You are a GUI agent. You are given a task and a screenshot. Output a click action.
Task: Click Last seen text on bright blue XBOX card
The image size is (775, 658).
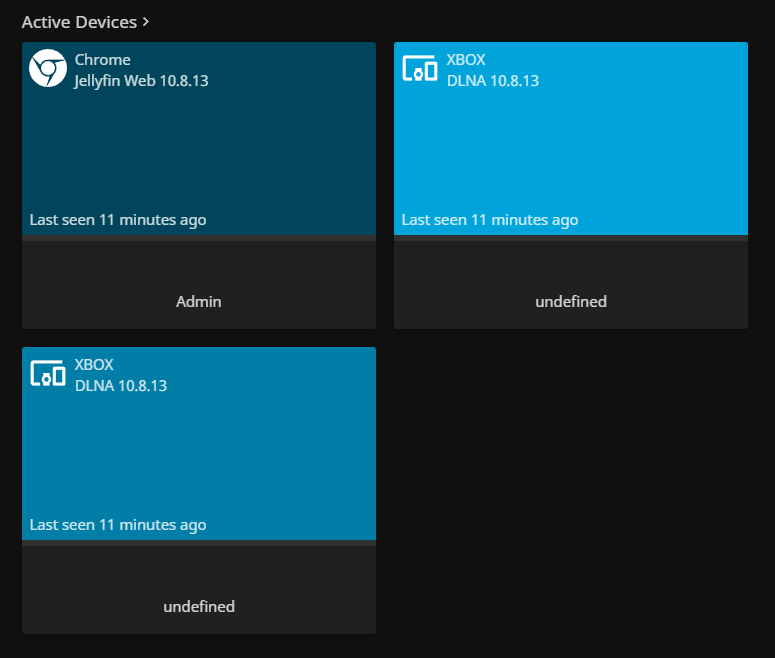click(x=490, y=219)
